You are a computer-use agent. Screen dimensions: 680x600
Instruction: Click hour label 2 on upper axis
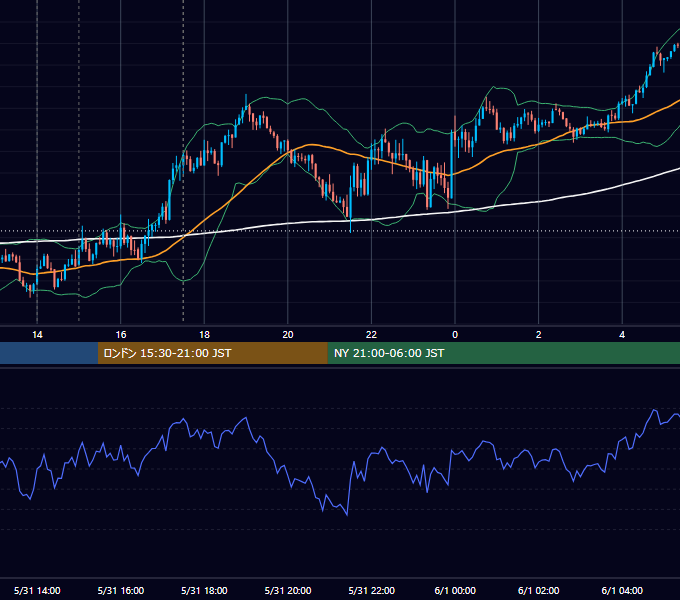click(539, 335)
